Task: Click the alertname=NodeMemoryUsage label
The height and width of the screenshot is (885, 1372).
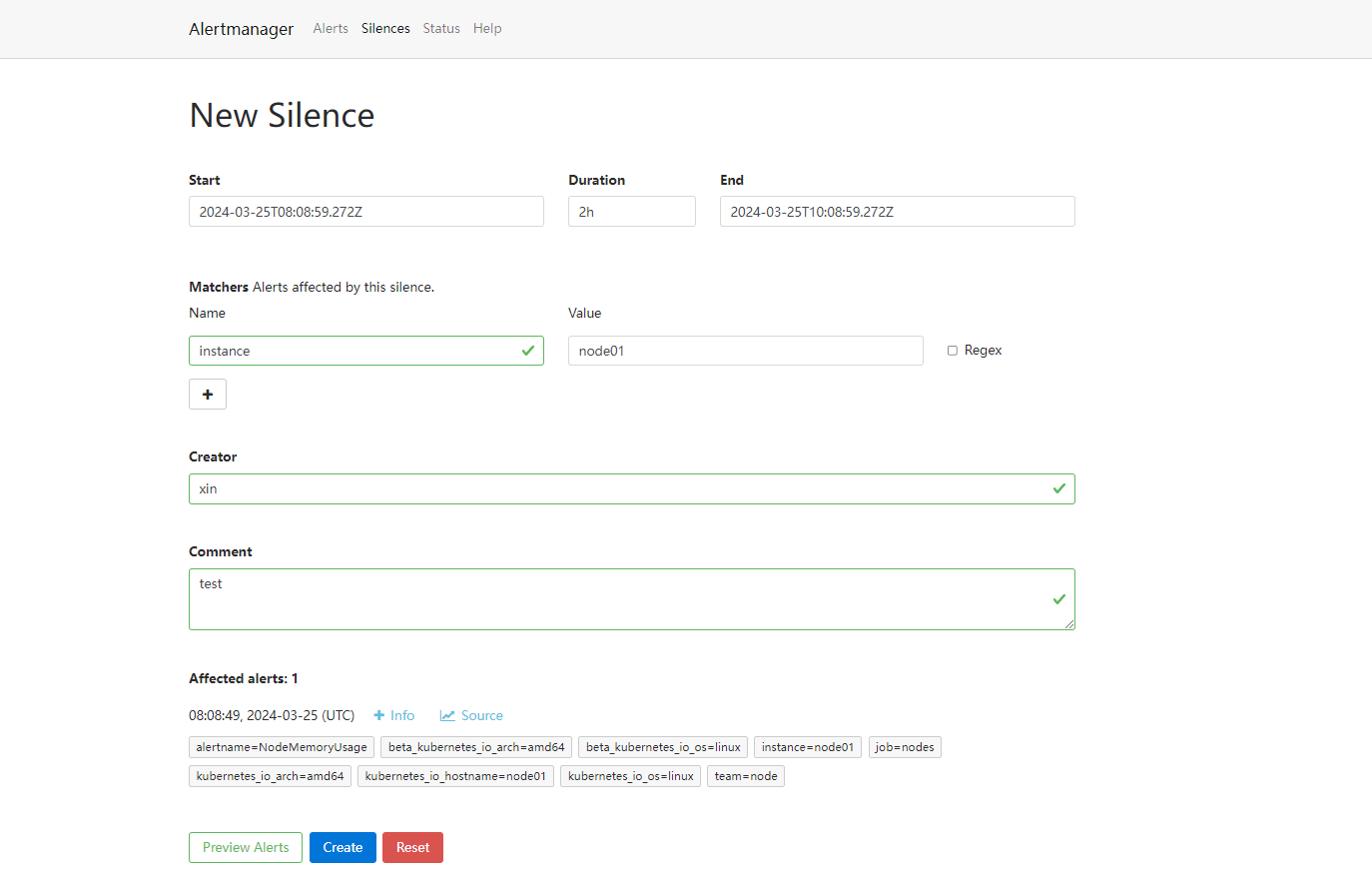Action: point(282,747)
